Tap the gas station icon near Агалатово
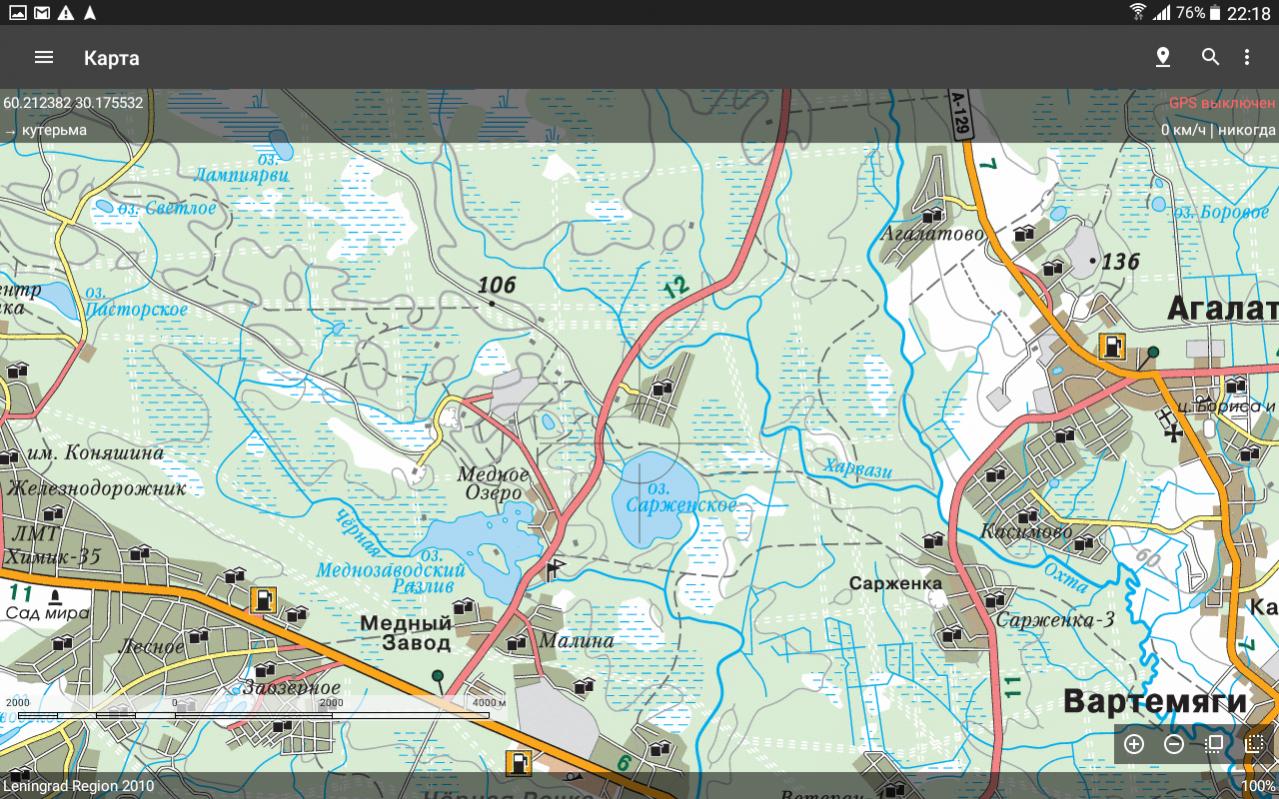 point(1111,347)
